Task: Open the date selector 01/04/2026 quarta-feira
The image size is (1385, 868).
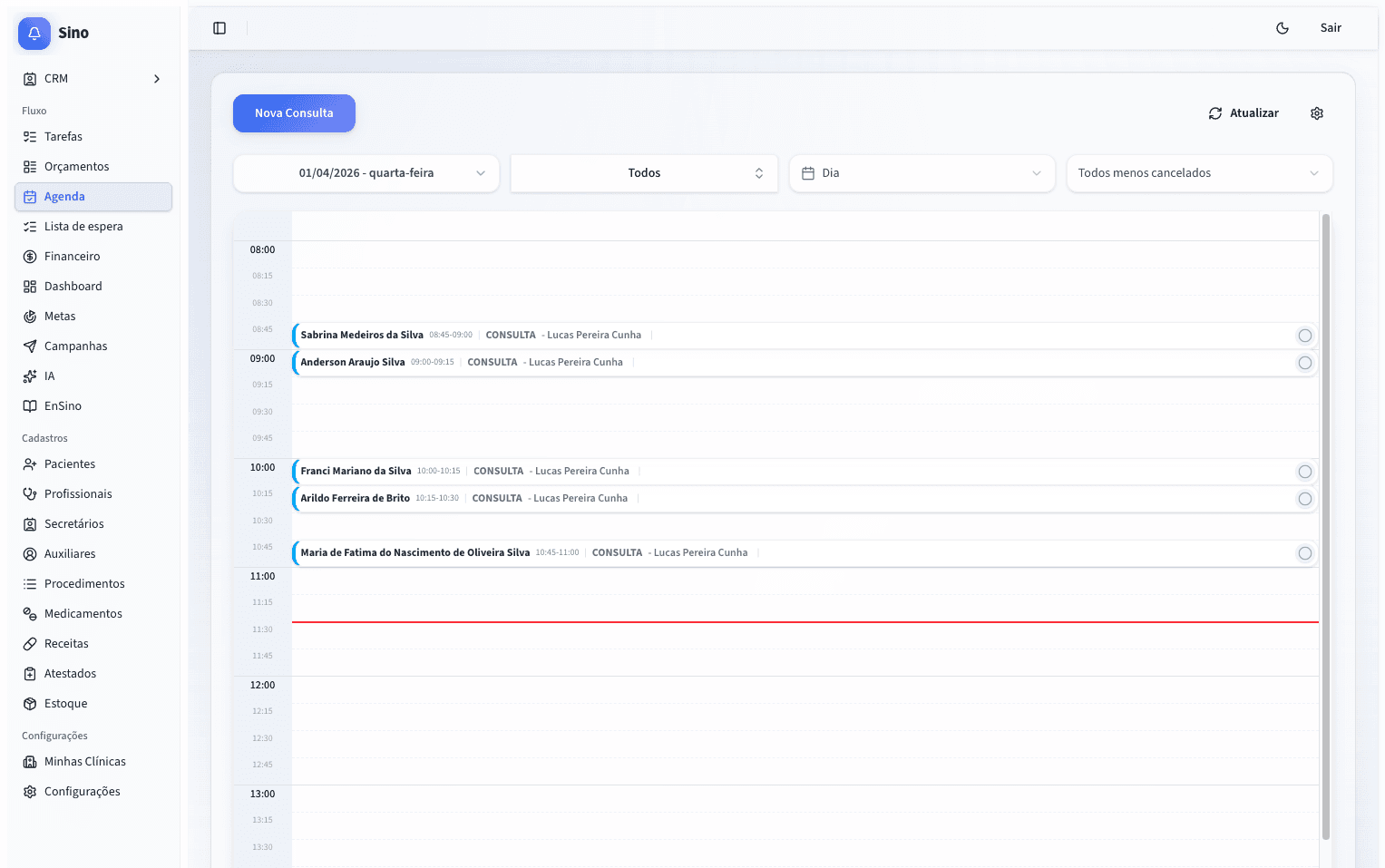Action: 366,173
